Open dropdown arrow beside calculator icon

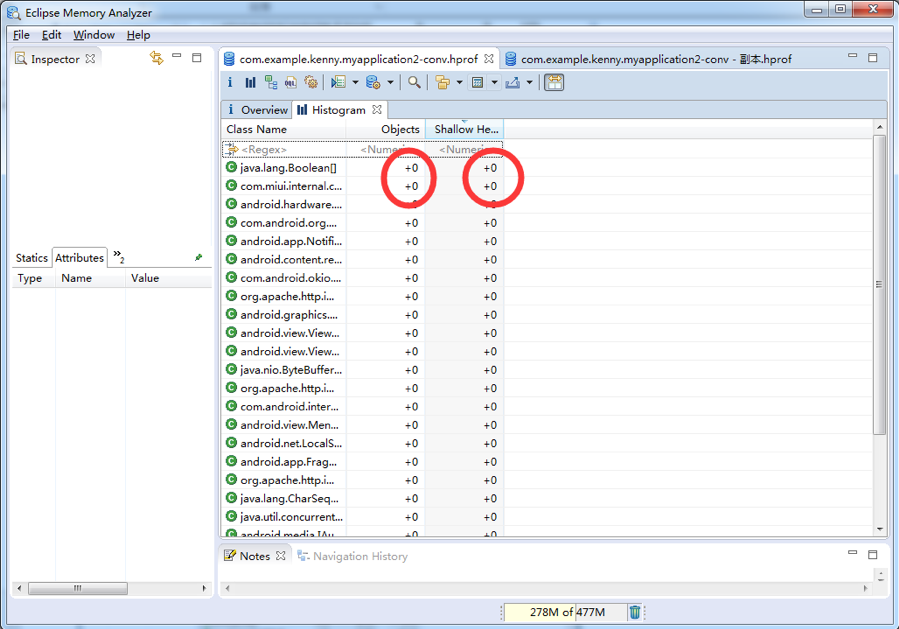494,83
